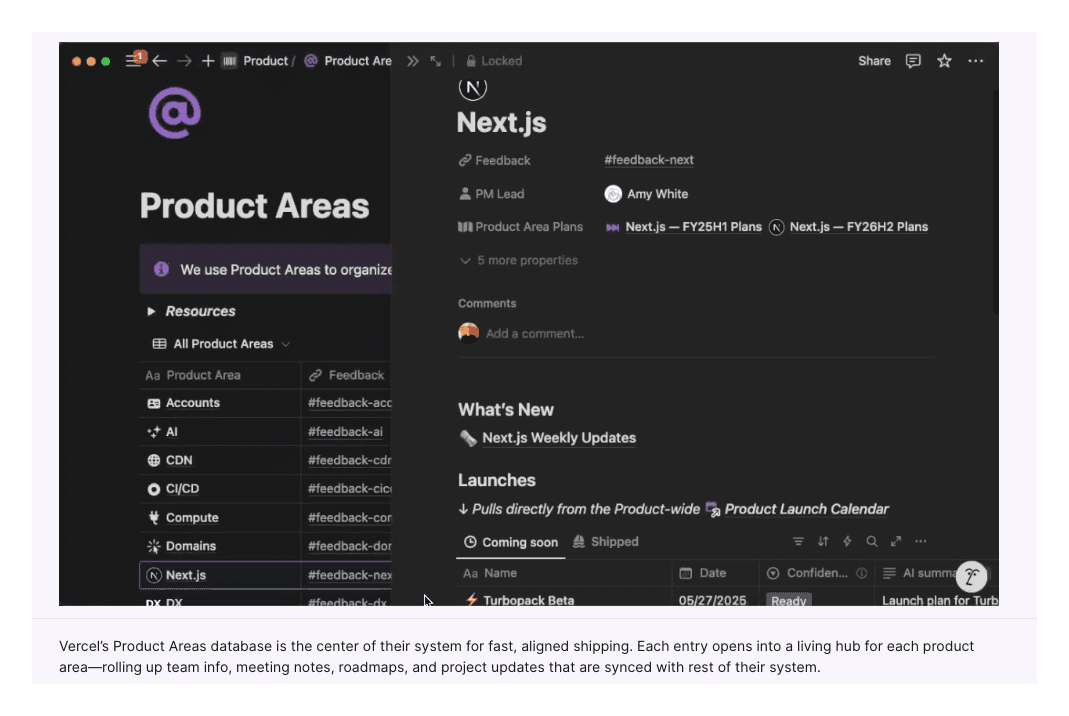This screenshot has width=1069, height=716.
Task: Open Next.js Weekly Updates page
Action: point(558,438)
